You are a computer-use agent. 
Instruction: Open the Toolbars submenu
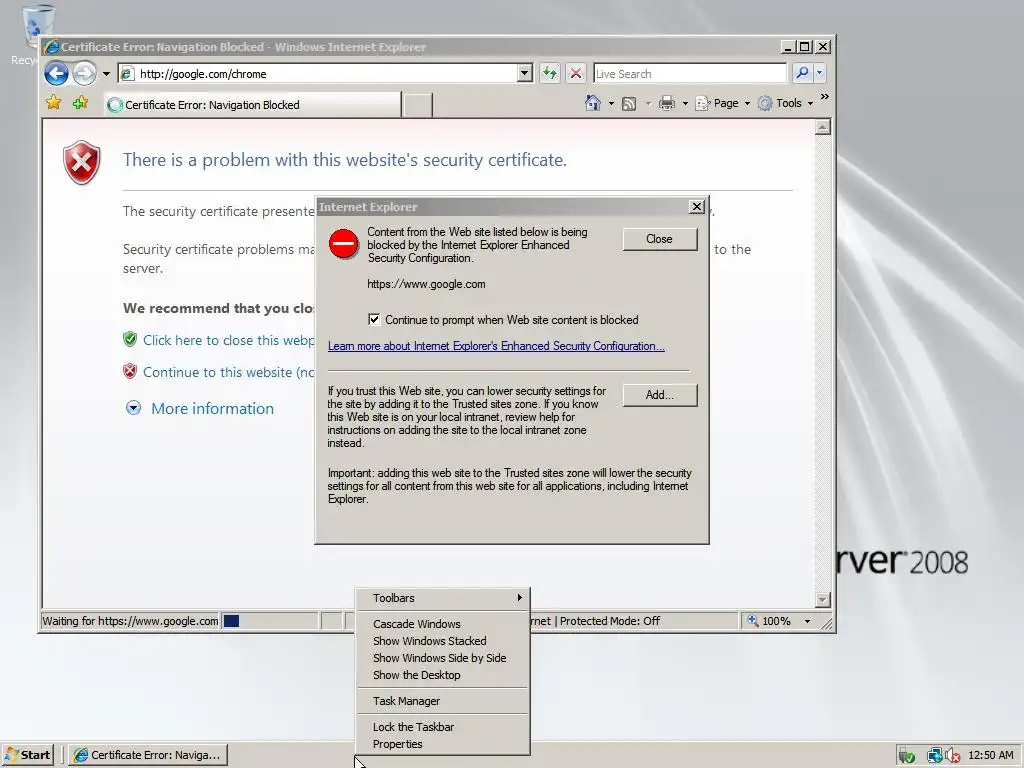click(x=444, y=598)
